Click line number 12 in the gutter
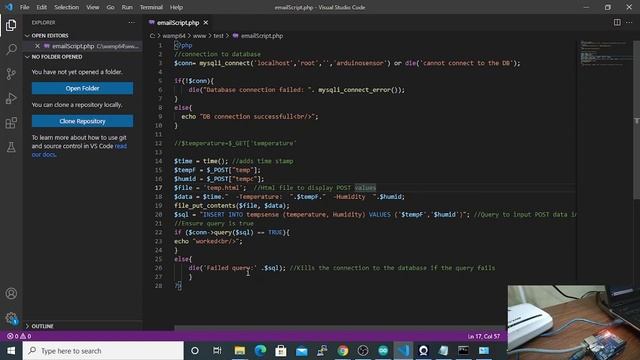The width and height of the screenshot is (640, 360). (x=158, y=143)
